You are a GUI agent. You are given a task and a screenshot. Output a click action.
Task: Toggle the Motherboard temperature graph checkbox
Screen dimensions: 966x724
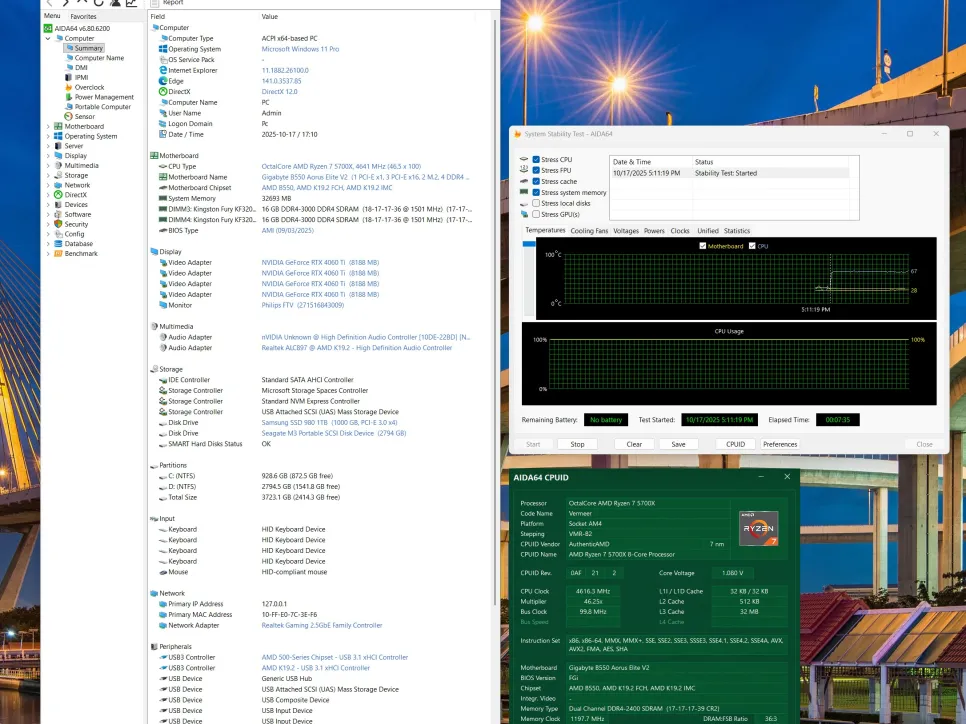click(702, 246)
